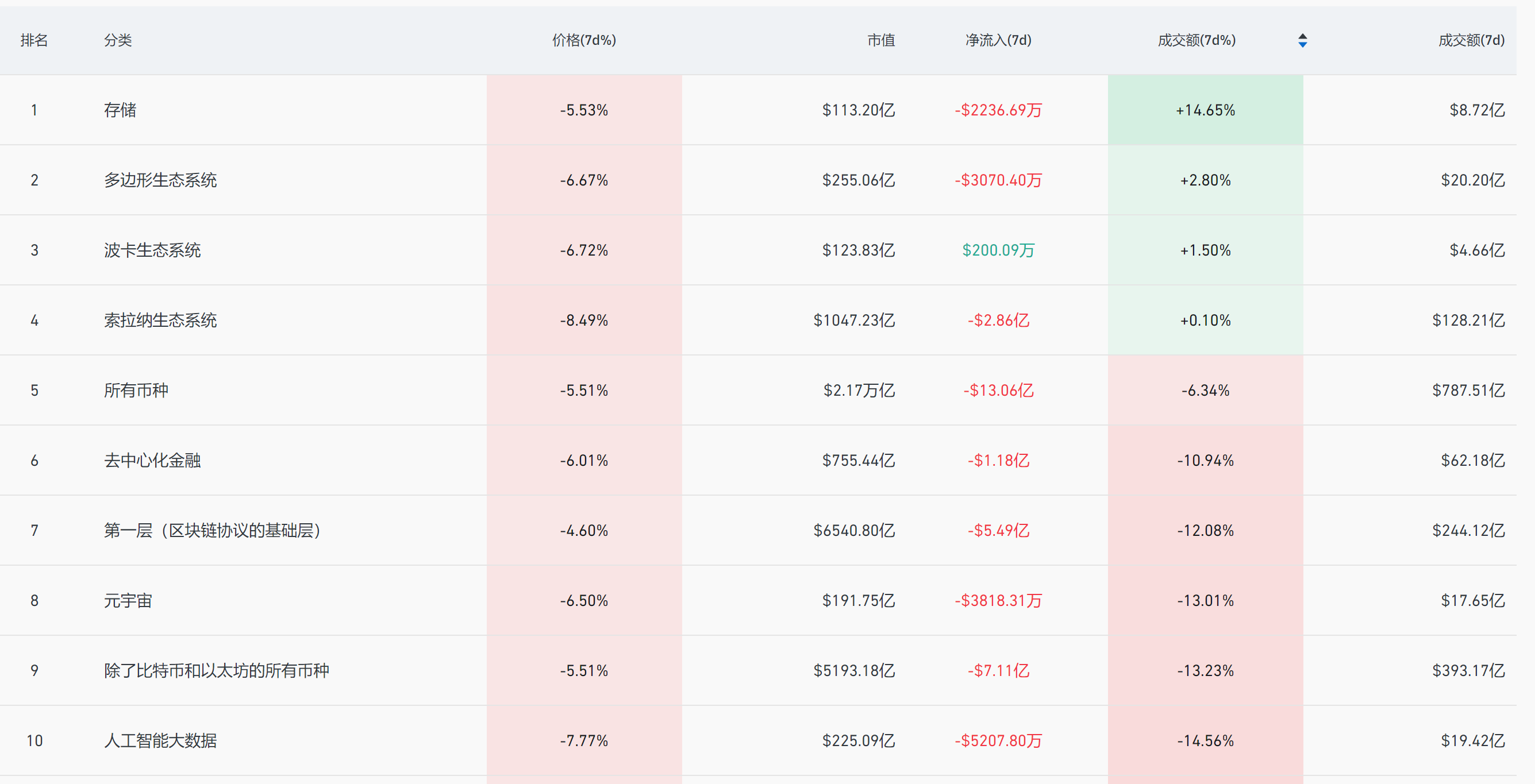Select price change -6.67% cell
Viewport: 1535px width, 784px height.
584,180
